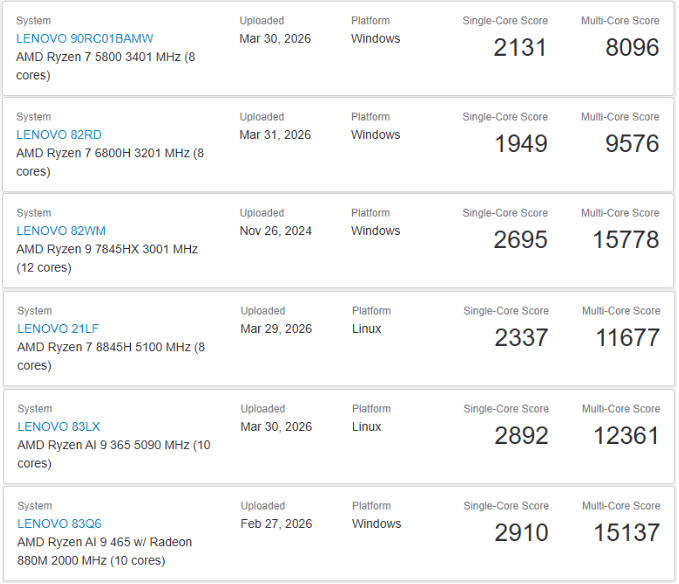This screenshot has height=584, width=679.
Task: Click the Nov 26, 2024 upload date
Action: click(x=276, y=231)
